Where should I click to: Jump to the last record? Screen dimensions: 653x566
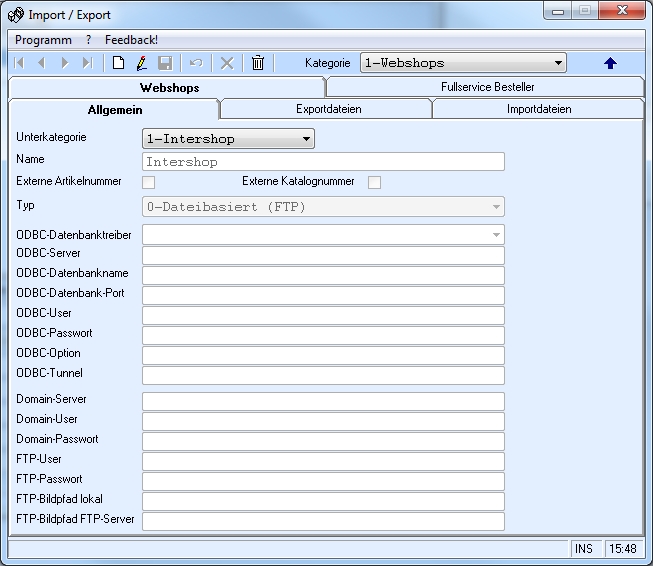tap(88, 63)
